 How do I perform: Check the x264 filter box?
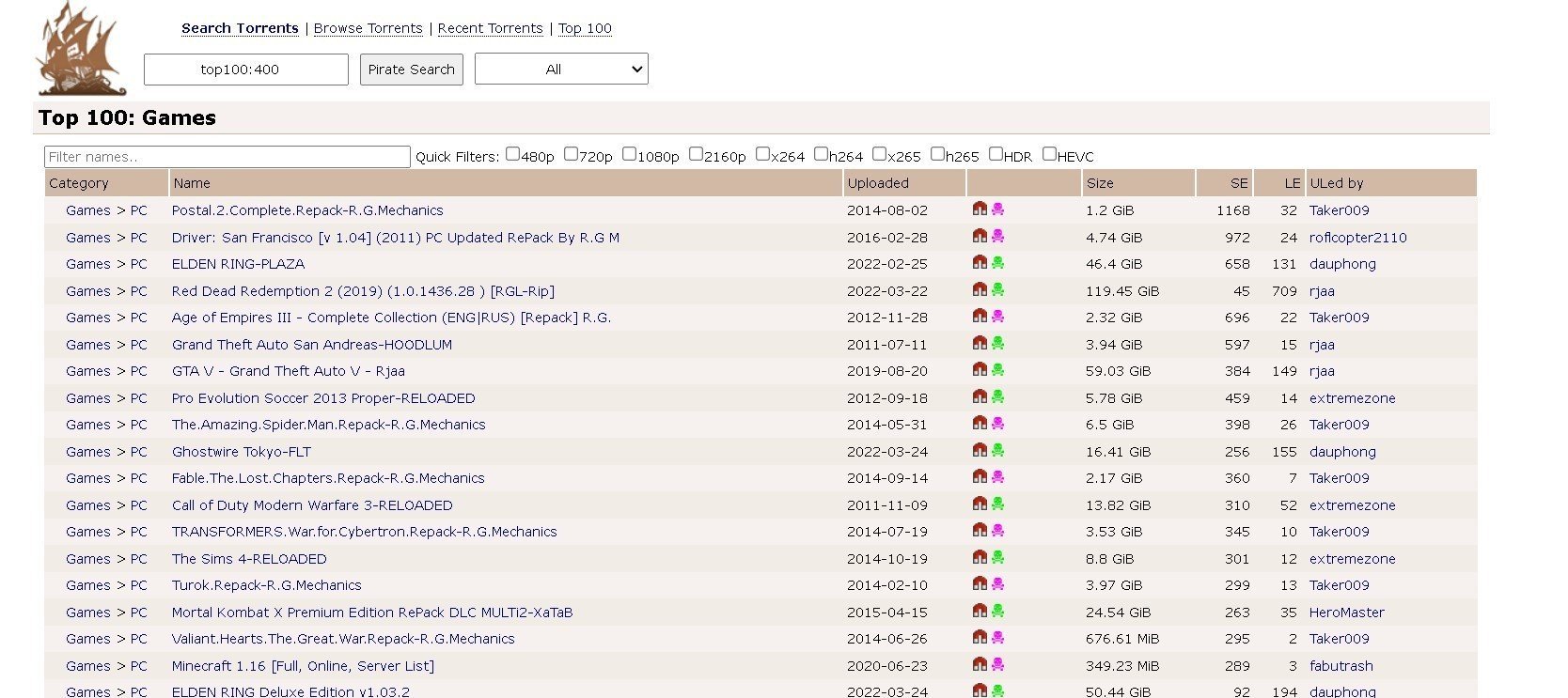(762, 153)
